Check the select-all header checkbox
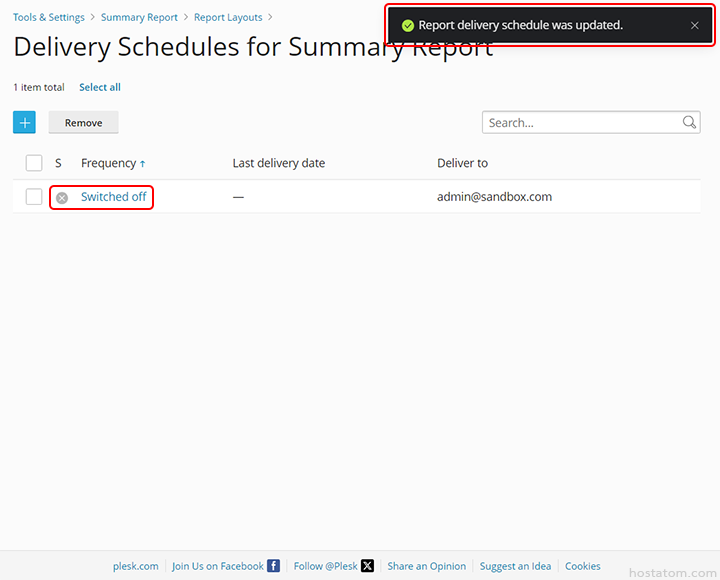720x580 pixels. (x=34, y=163)
